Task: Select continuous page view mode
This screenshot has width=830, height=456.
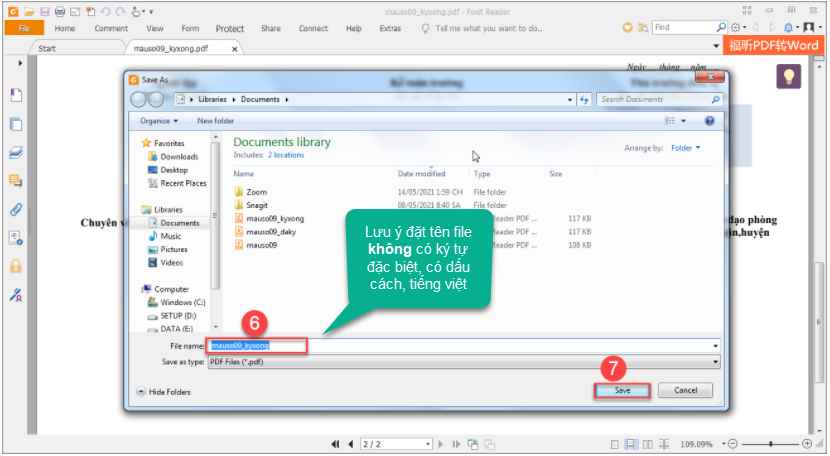Action: 630,444
